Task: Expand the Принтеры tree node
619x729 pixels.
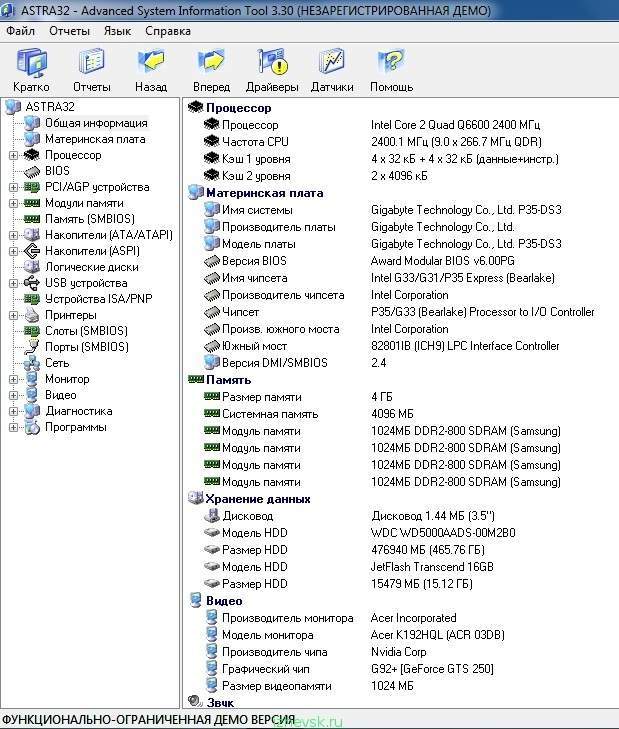Action: pyautogui.click(x=13, y=315)
